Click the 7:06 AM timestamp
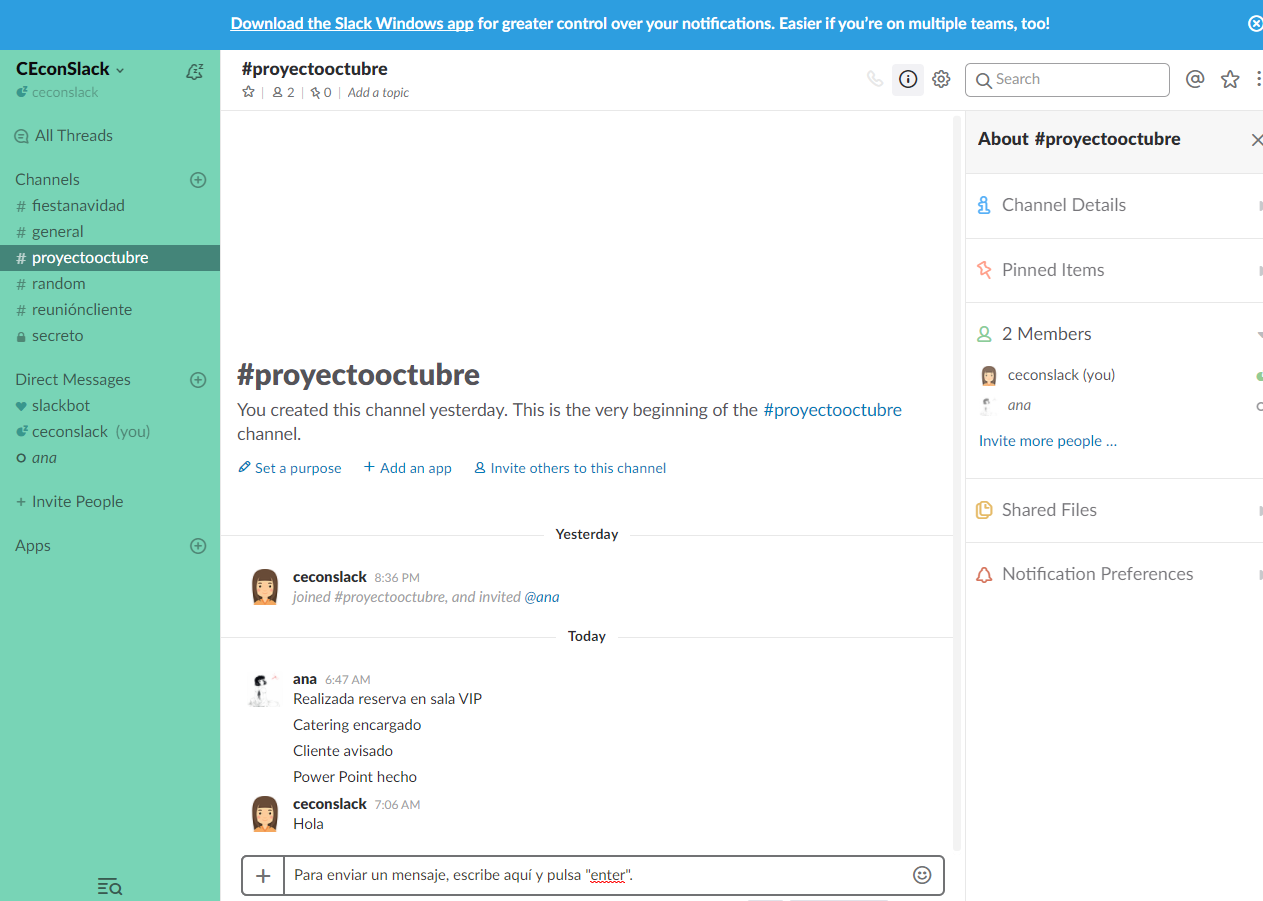 coord(397,805)
